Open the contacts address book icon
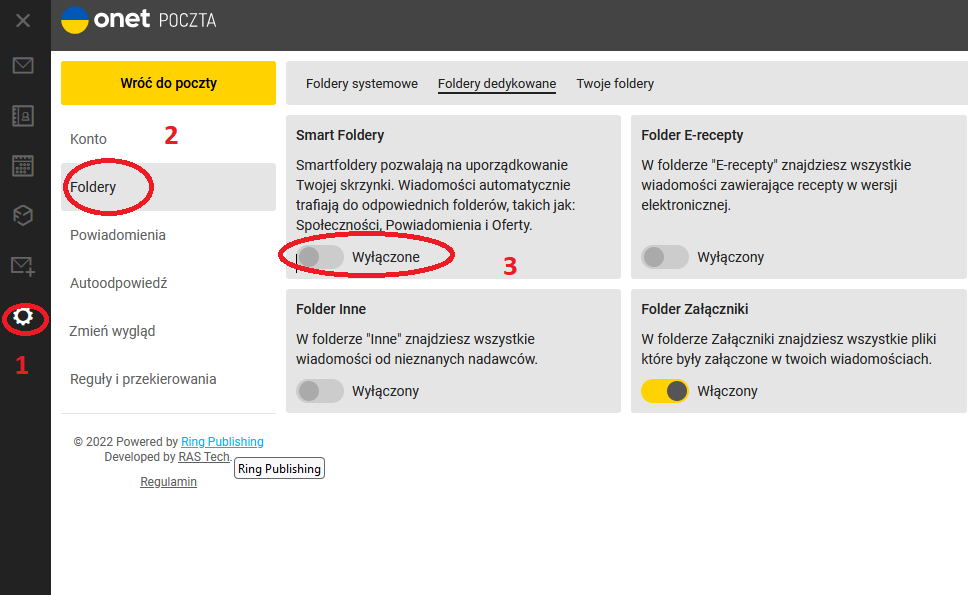The width and height of the screenshot is (968, 595). point(22,116)
